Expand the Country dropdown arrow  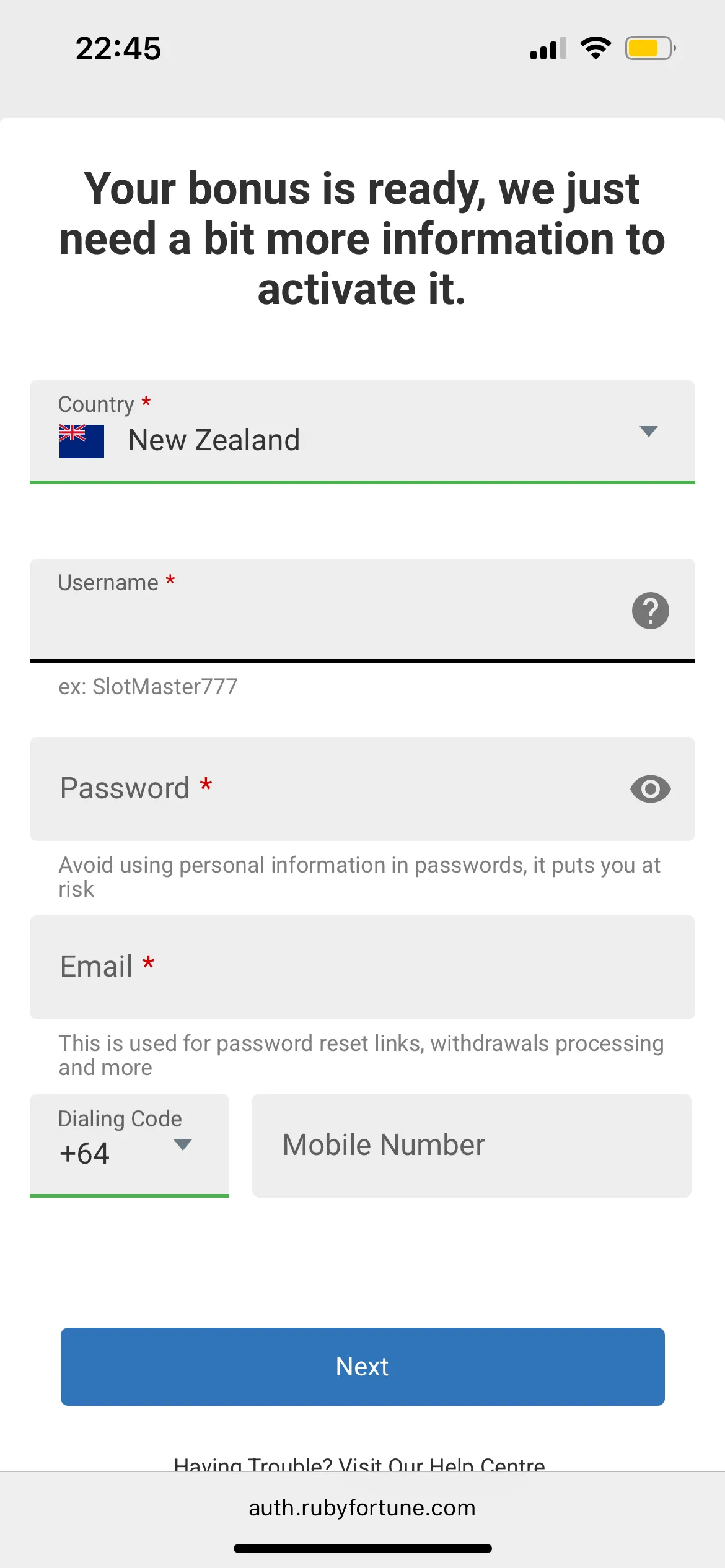(648, 432)
